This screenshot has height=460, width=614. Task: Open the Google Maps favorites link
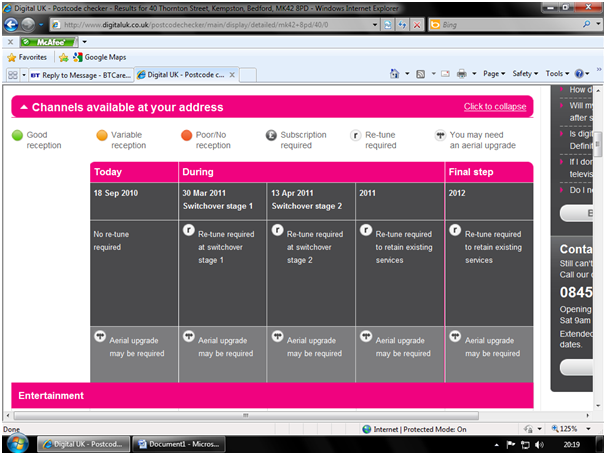[x=103, y=58]
